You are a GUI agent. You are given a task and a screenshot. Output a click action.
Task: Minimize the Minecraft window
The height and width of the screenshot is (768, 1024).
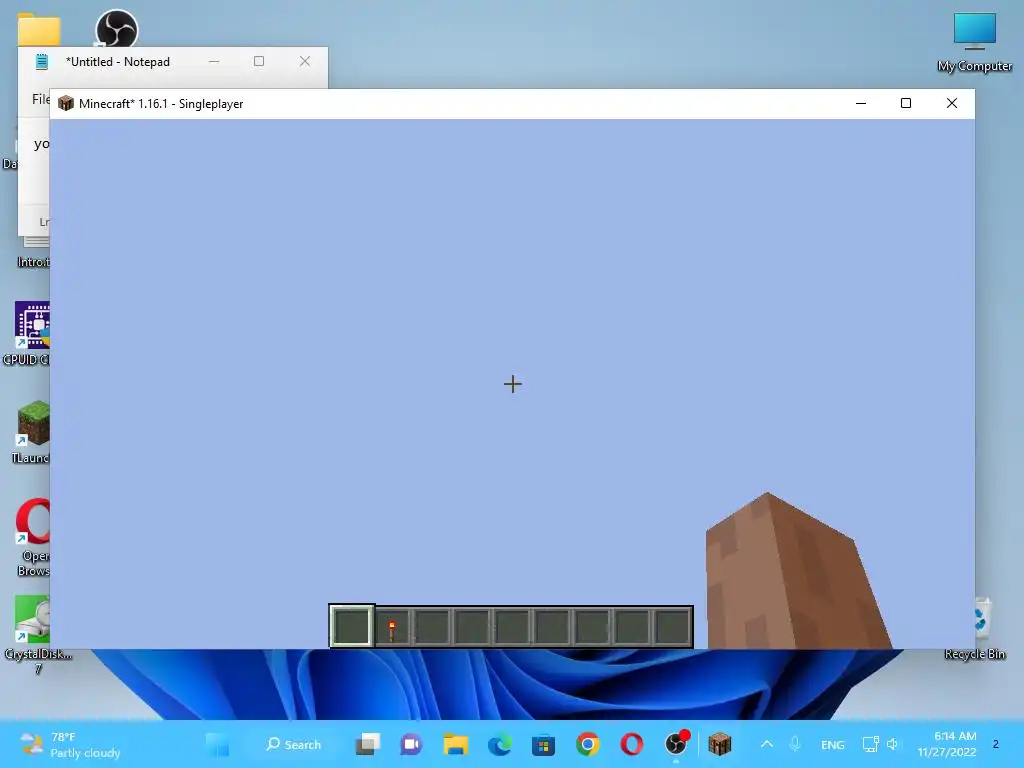coord(861,103)
